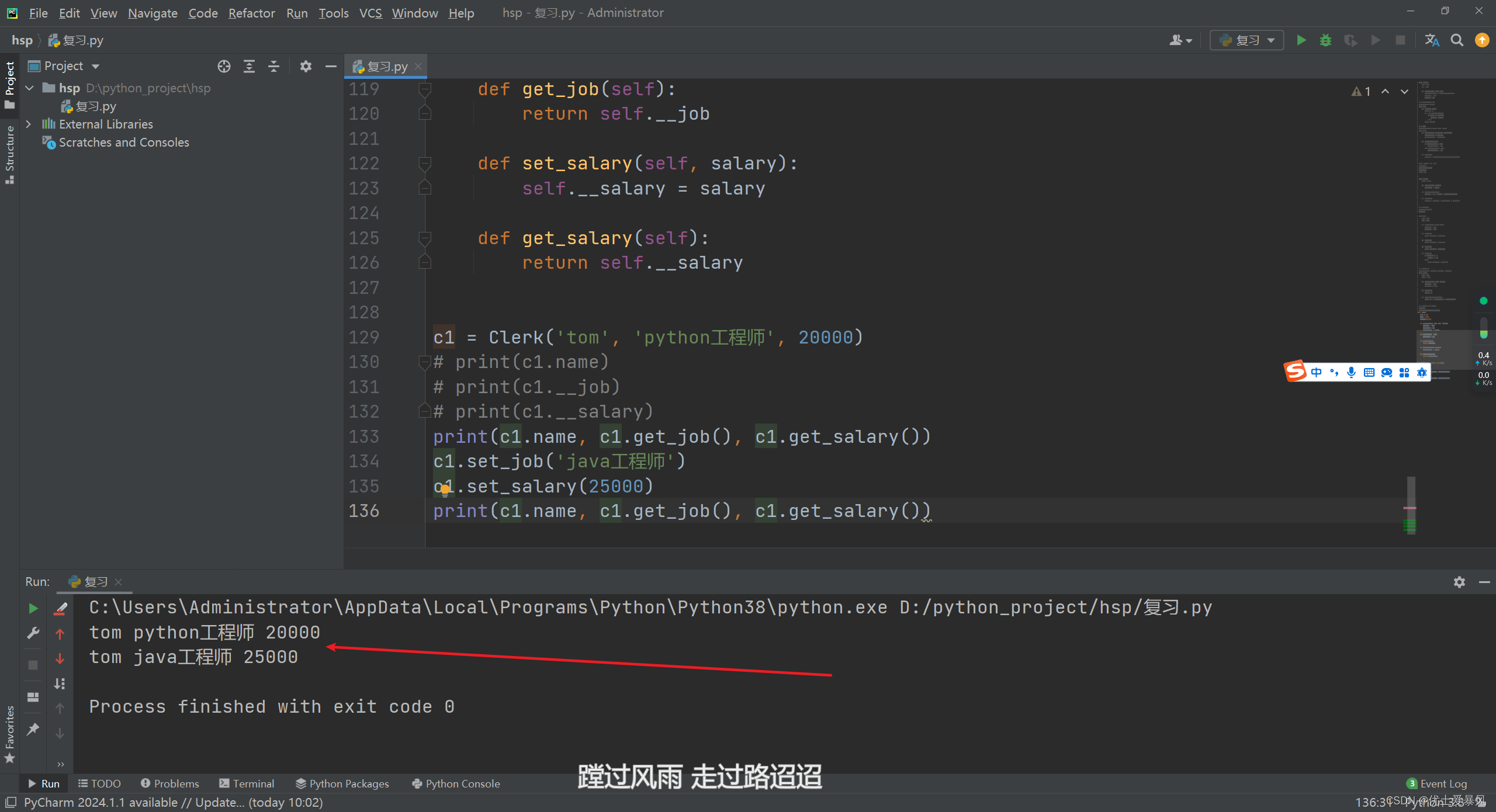Fold get_salary method at line 125
Viewport: 1496px width, 812px height.
click(x=425, y=238)
